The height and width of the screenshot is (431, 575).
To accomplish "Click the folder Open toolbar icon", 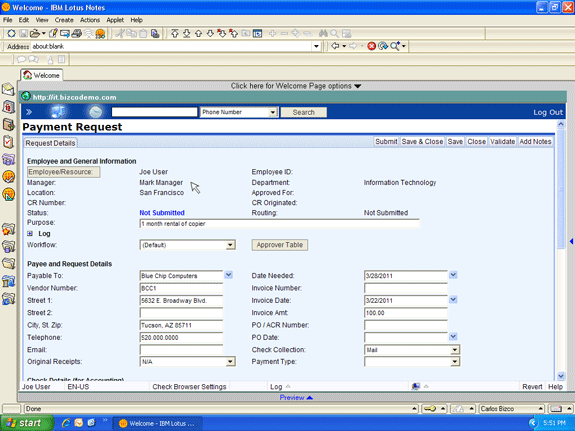I will [x=35, y=34].
